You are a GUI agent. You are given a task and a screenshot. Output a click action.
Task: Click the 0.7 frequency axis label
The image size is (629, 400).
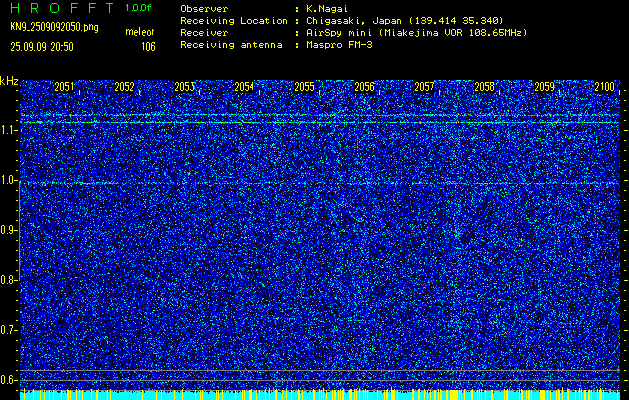[x=6, y=330]
